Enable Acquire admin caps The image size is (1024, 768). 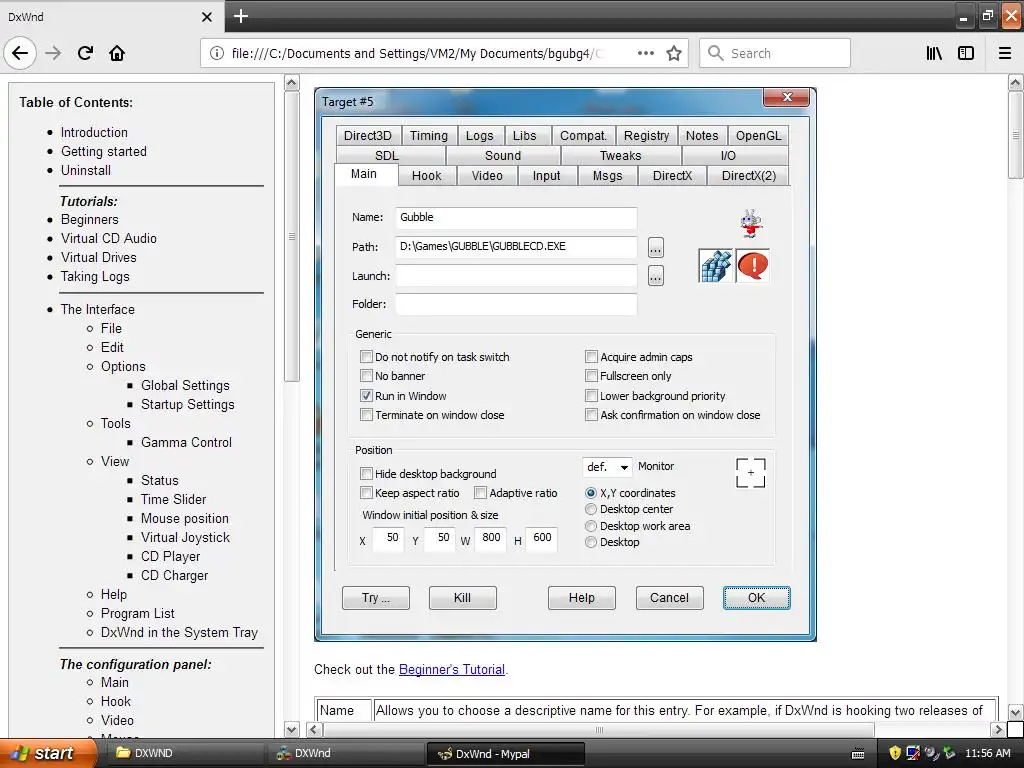pos(591,357)
